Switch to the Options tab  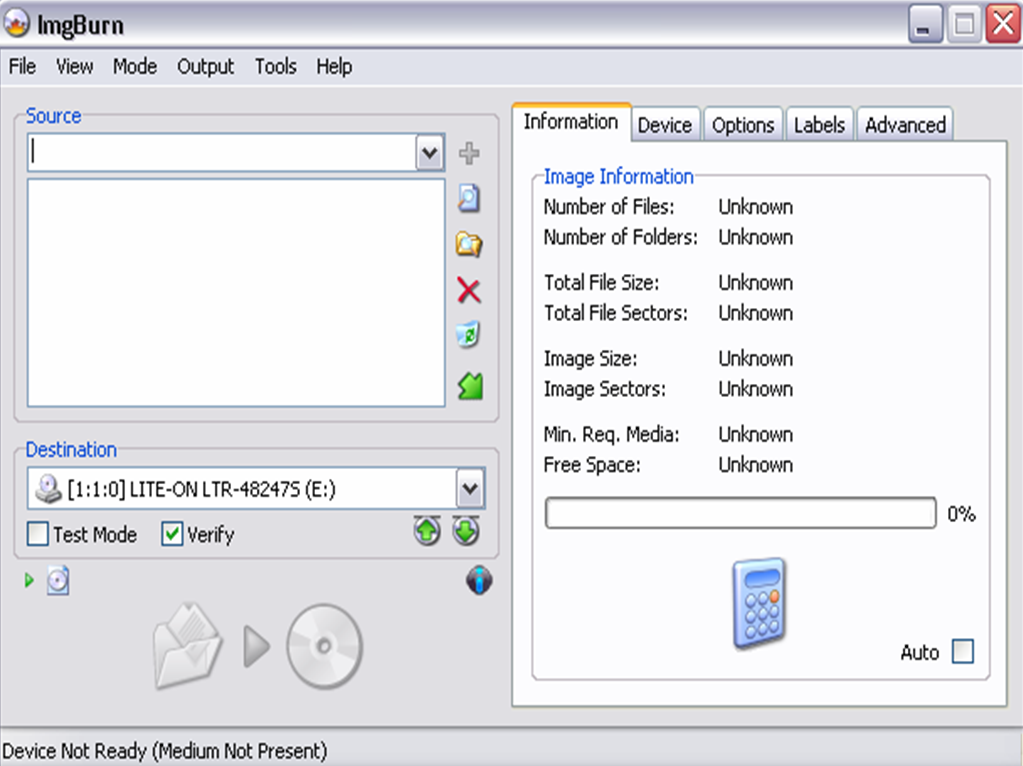743,125
